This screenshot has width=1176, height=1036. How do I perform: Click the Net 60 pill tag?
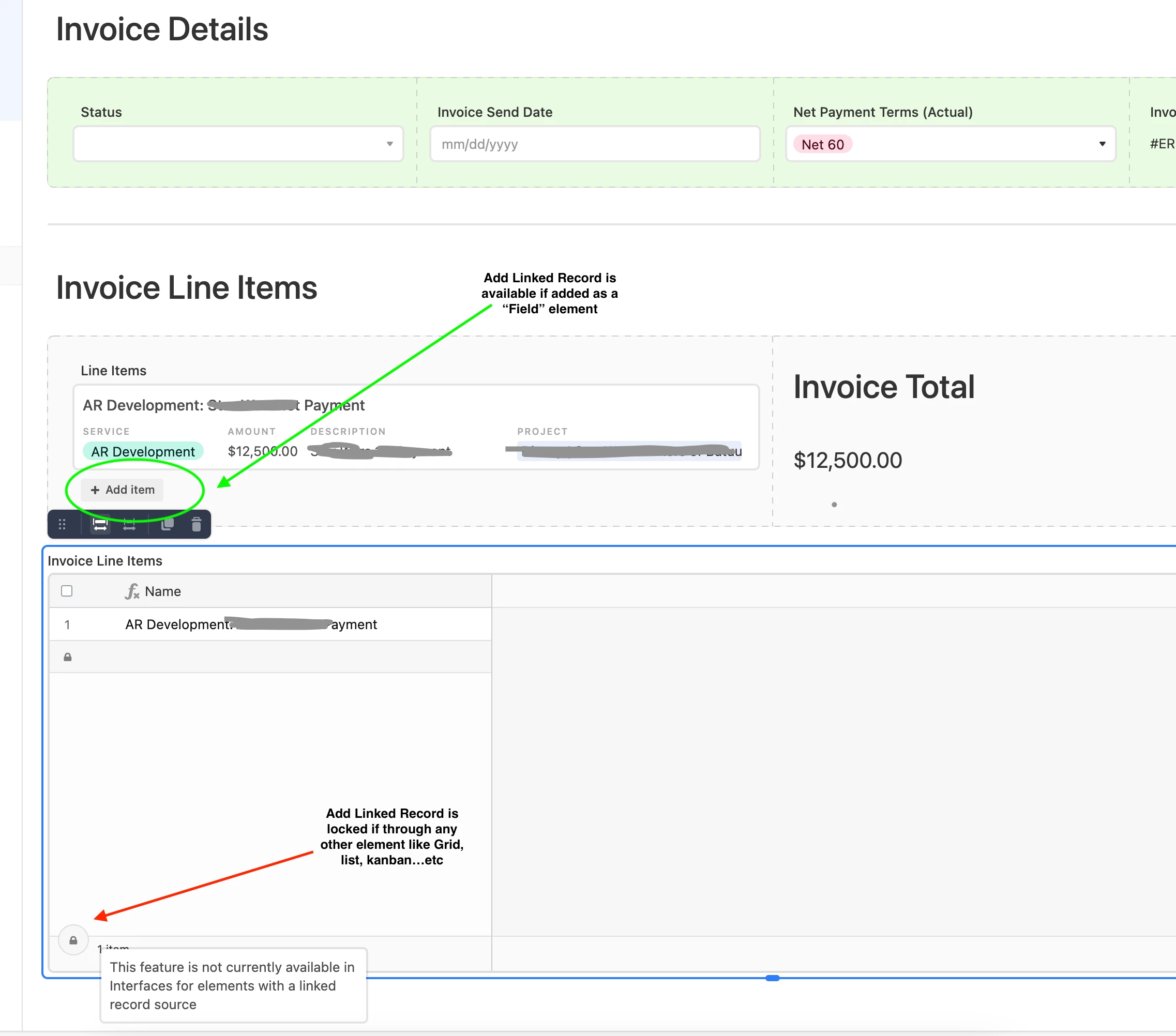(822, 144)
